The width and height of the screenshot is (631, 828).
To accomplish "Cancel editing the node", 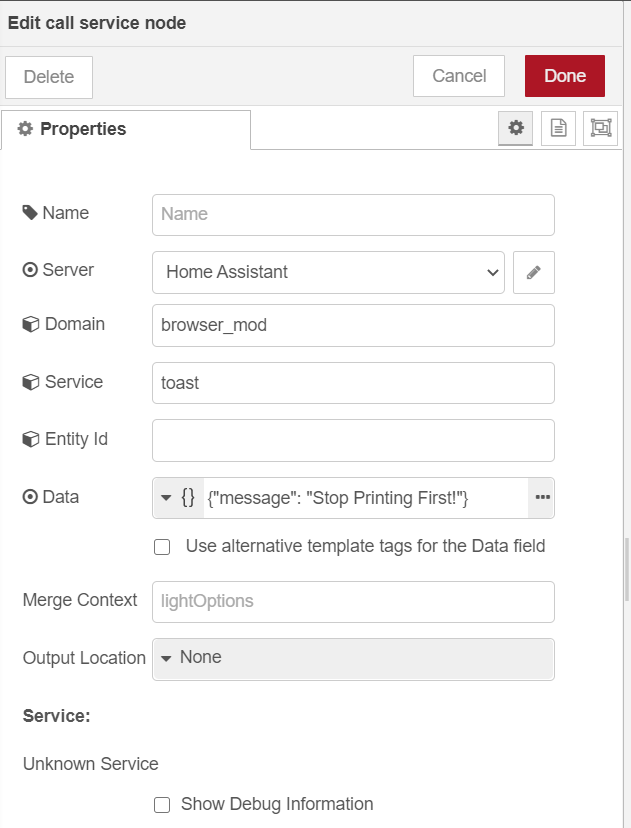I will point(458,75).
